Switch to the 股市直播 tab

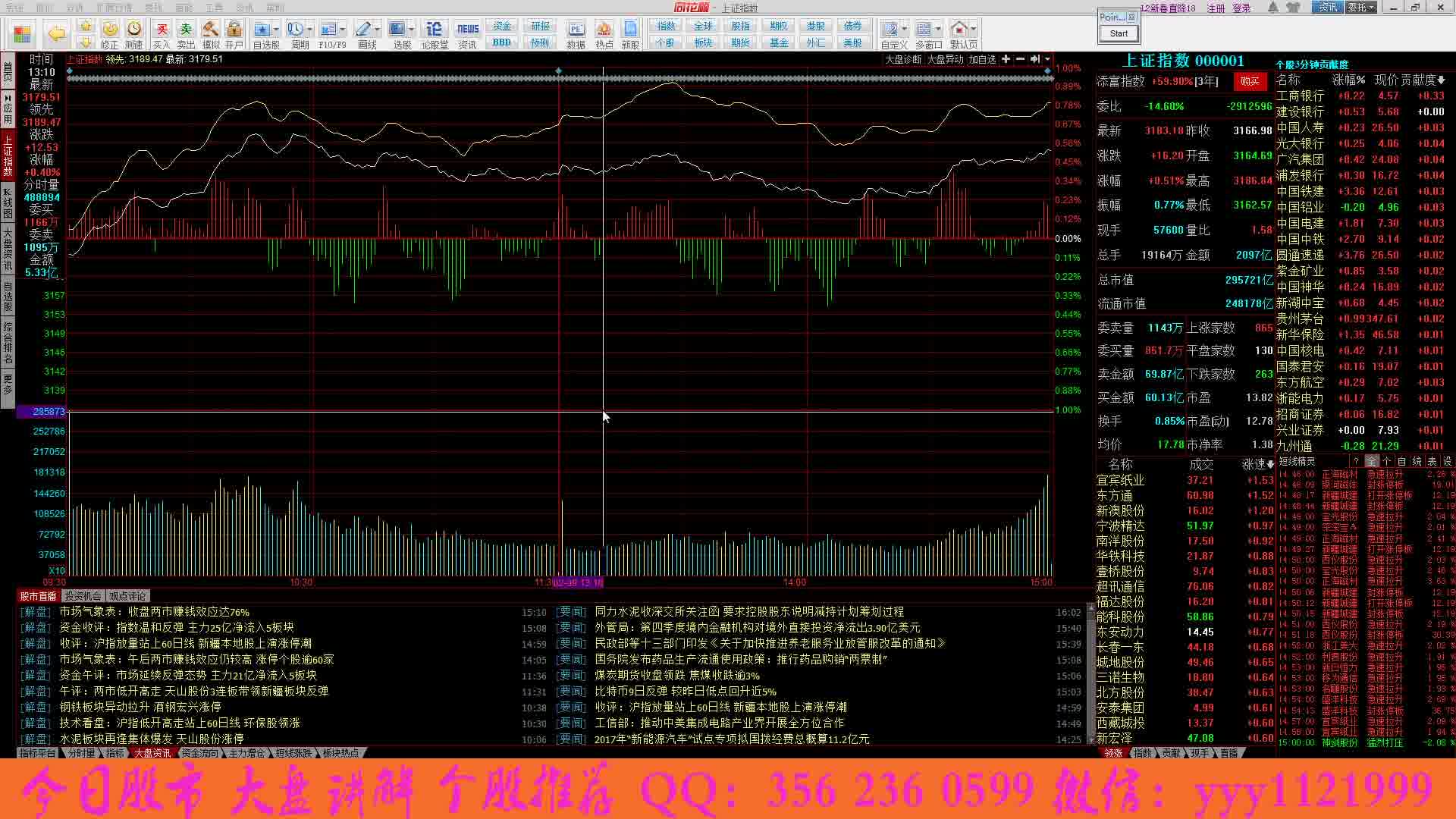[x=38, y=596]
